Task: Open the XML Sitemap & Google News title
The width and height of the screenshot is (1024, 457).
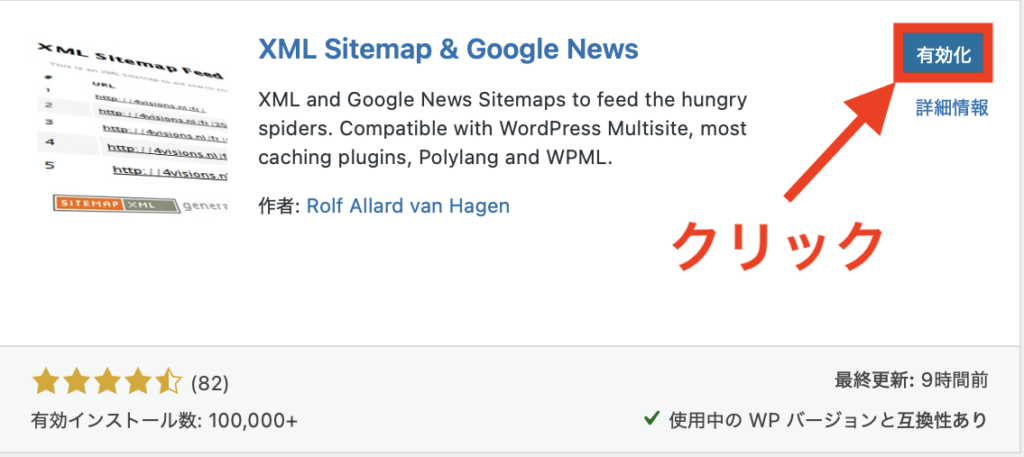Action: tap(448, 49)
